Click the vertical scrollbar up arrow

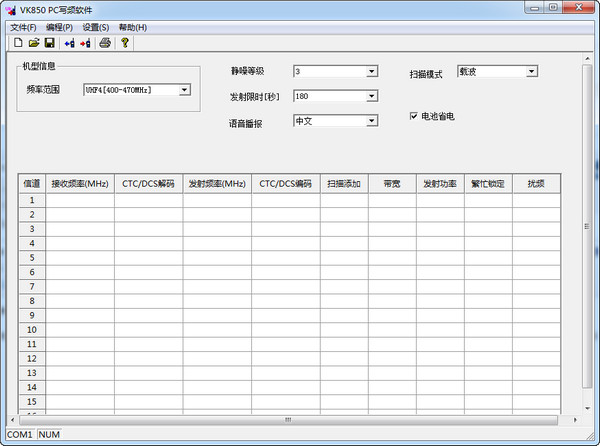pos(587,59)
